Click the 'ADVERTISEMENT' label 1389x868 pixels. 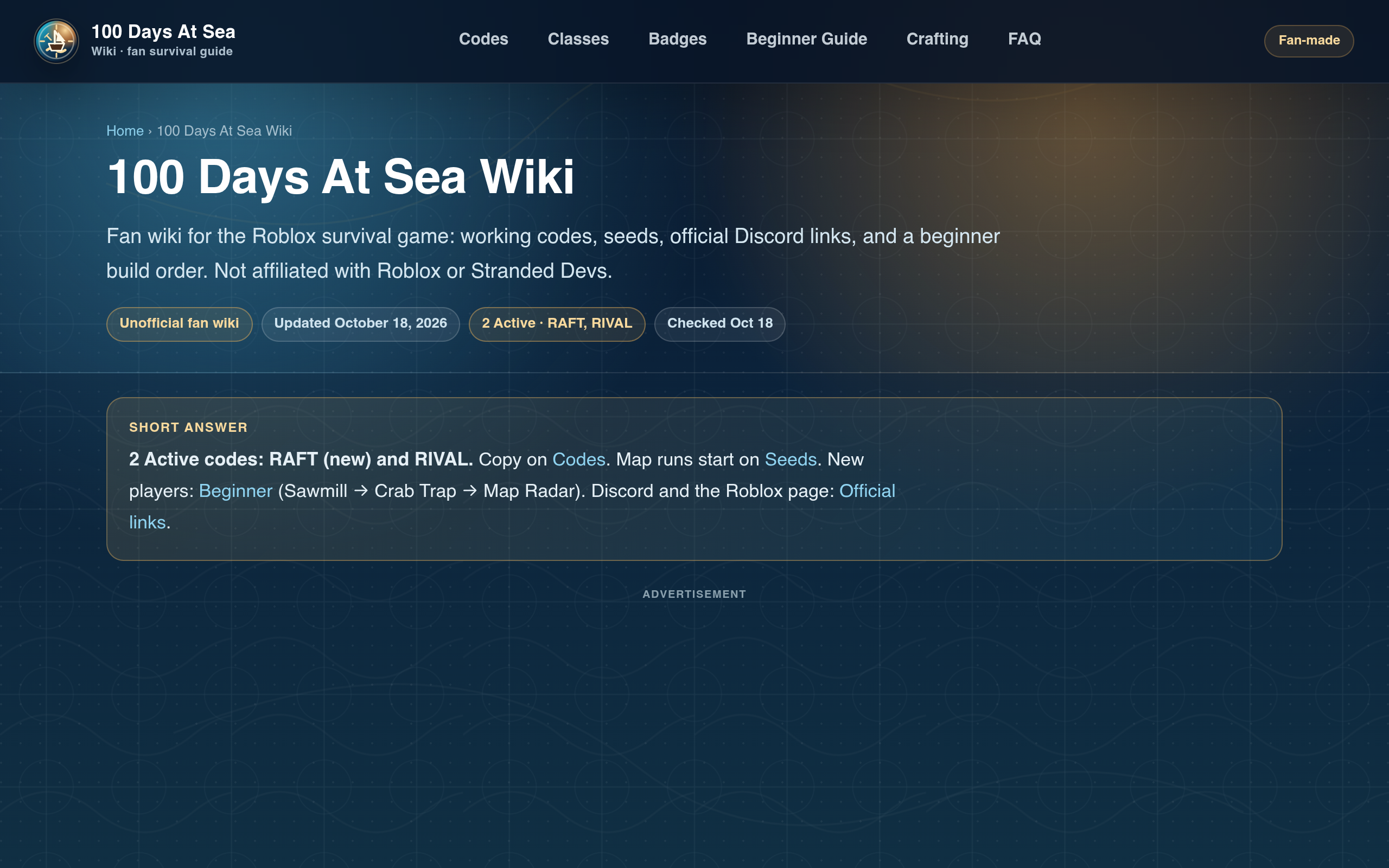pos(694,594)
